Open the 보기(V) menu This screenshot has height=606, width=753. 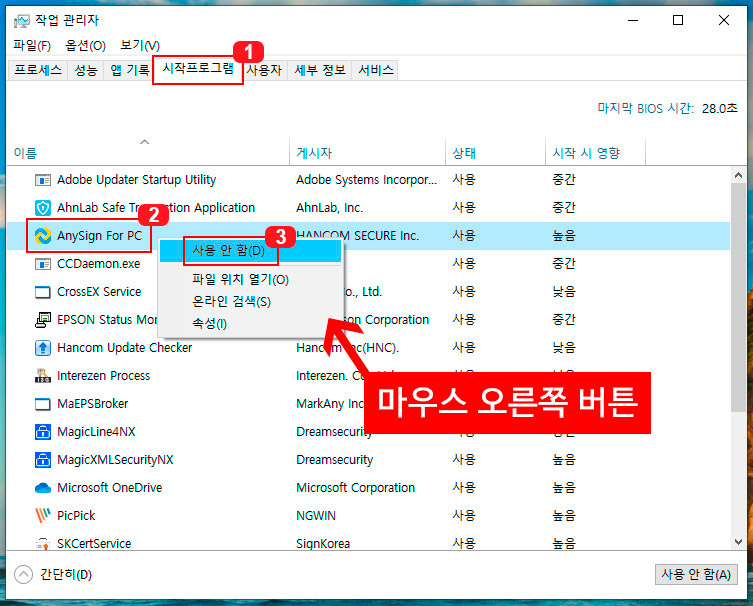click(140, 46)
